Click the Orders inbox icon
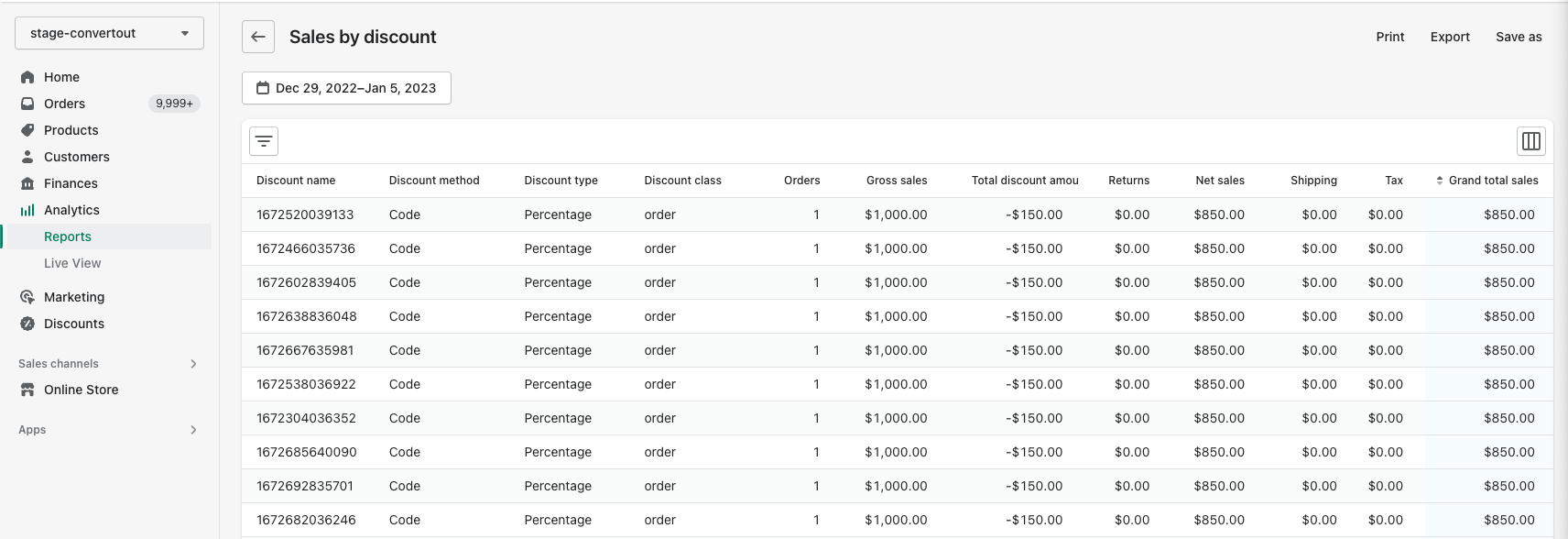The width and height of the screenshot is (1568, 539). click(27, 104)
